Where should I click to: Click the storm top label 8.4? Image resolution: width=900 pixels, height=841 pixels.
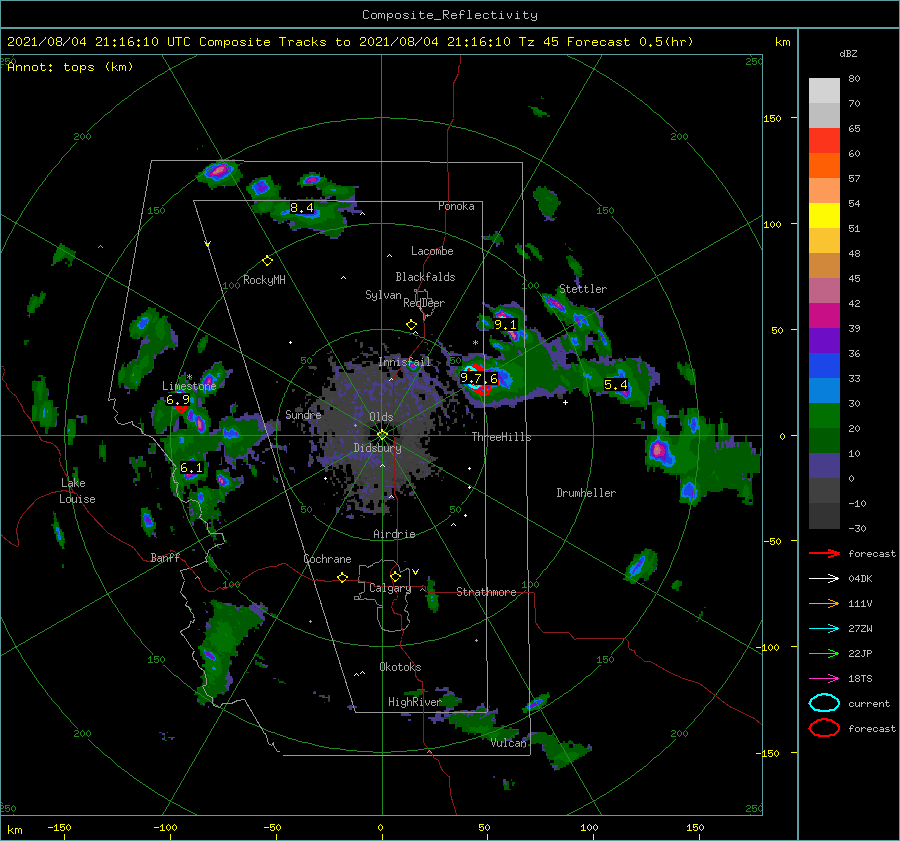pos(302,208)
